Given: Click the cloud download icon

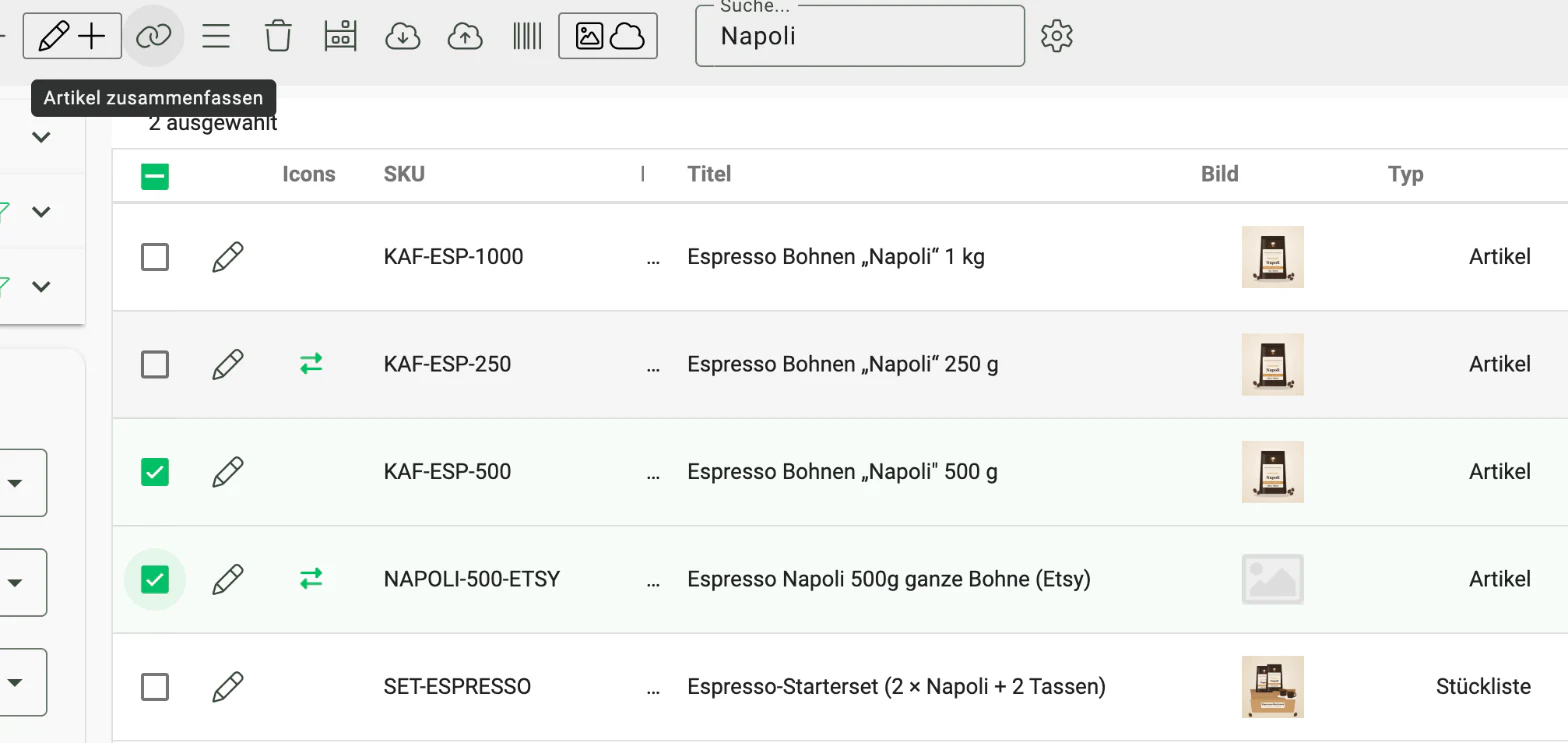Looking at the screenshot, I should tap(402, 37).
